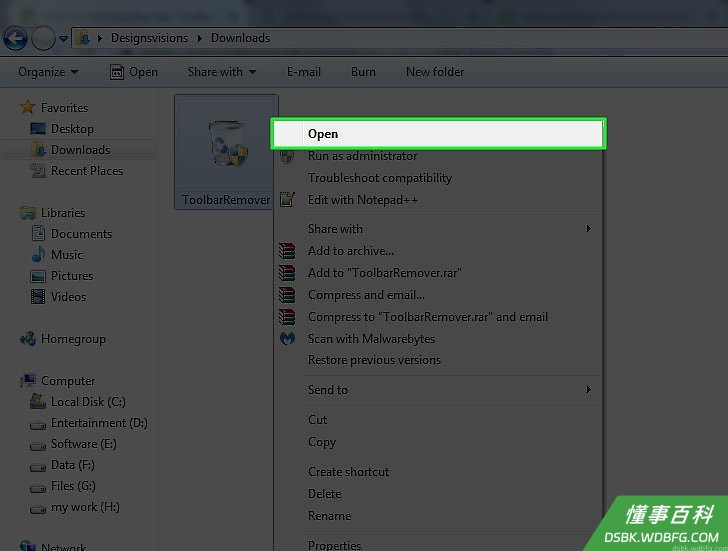Screen dimensions: 728x551
Task: Create a New folder from toolbar
Action: [435, 72]
